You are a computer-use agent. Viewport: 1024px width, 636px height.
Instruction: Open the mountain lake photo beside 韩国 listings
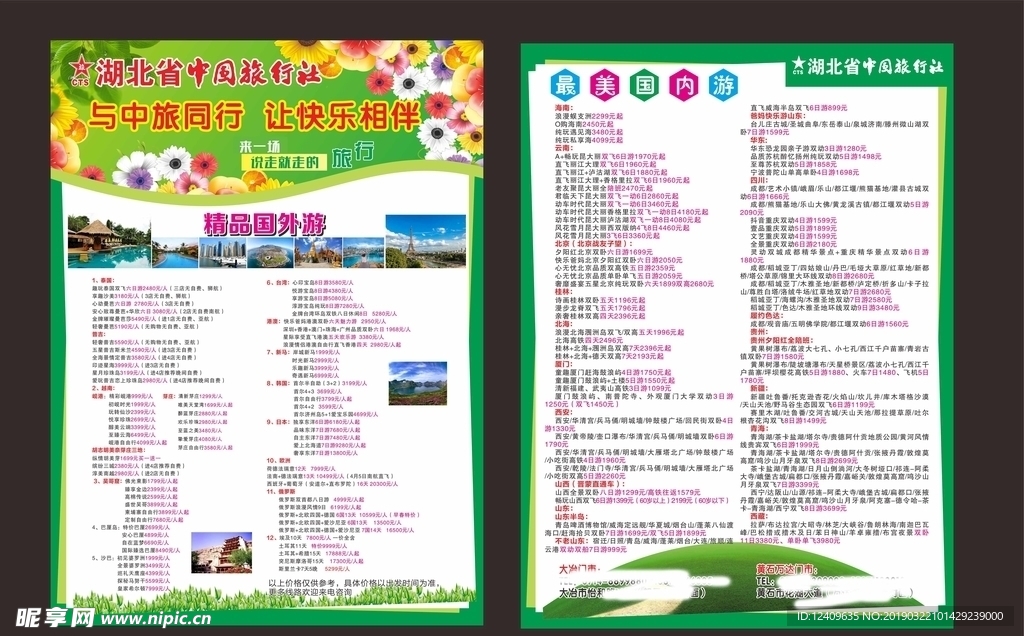[417, 383]
